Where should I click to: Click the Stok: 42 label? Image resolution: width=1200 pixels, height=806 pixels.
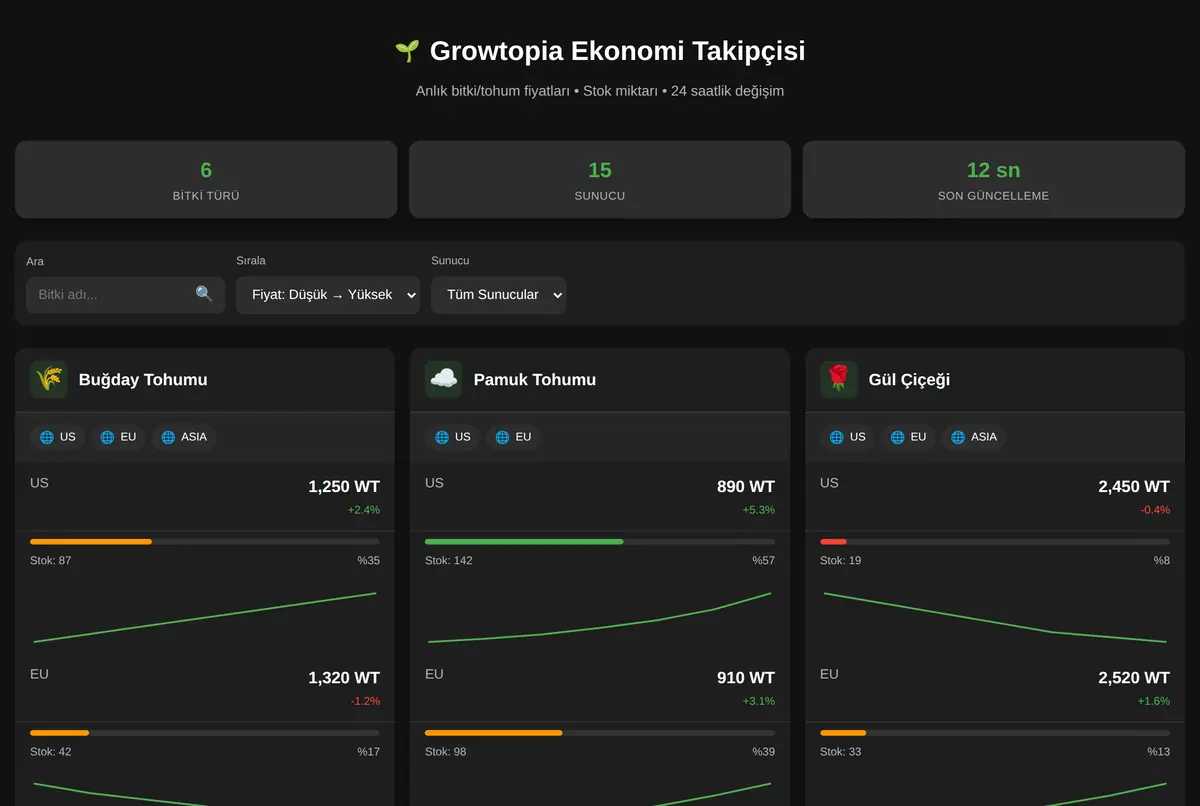coord(51,751)
